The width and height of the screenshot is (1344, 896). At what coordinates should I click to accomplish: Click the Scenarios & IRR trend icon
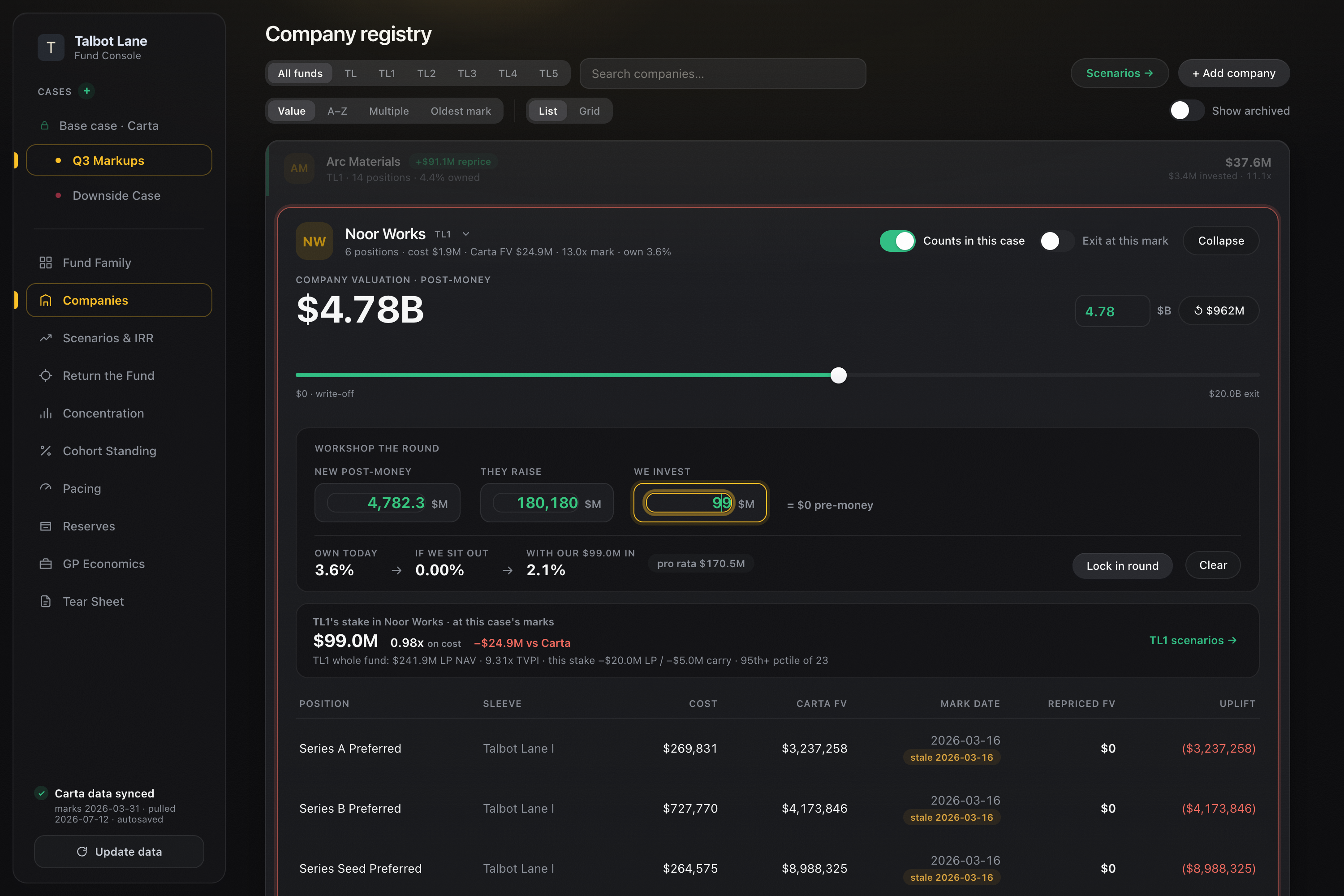tap(46, 338)
